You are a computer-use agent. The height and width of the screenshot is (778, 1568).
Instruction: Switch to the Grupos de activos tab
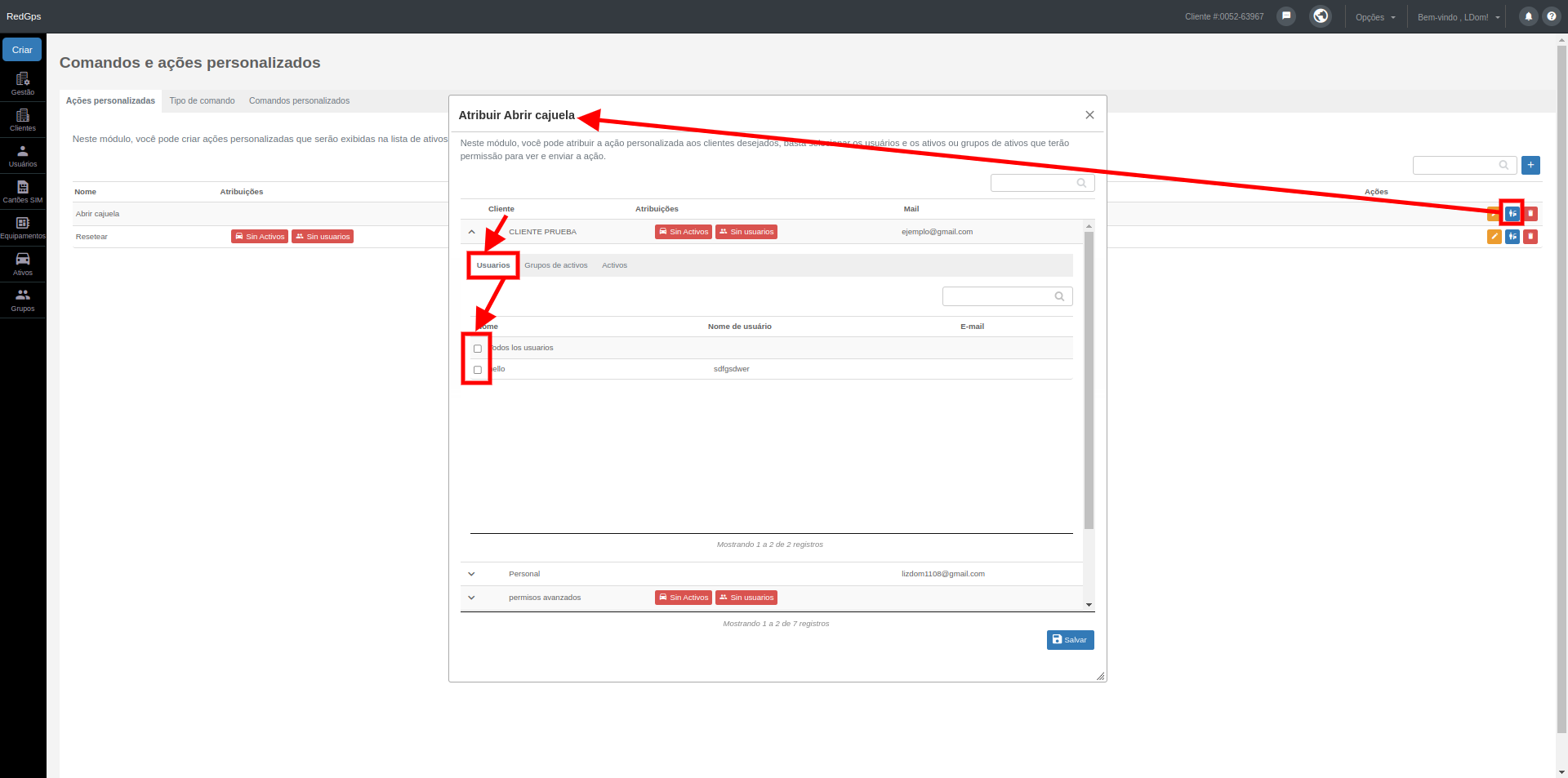tap(556, 265)
